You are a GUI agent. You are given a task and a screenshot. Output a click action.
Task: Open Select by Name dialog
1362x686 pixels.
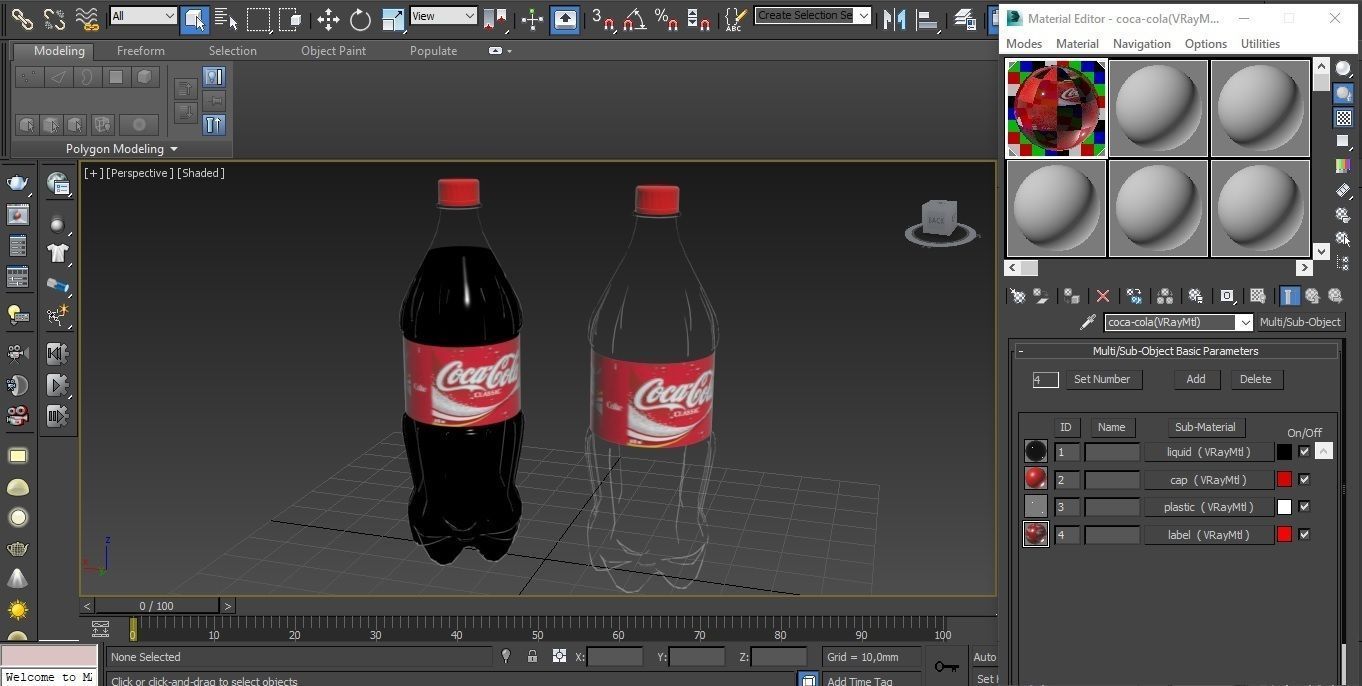(x=224, y=16)
